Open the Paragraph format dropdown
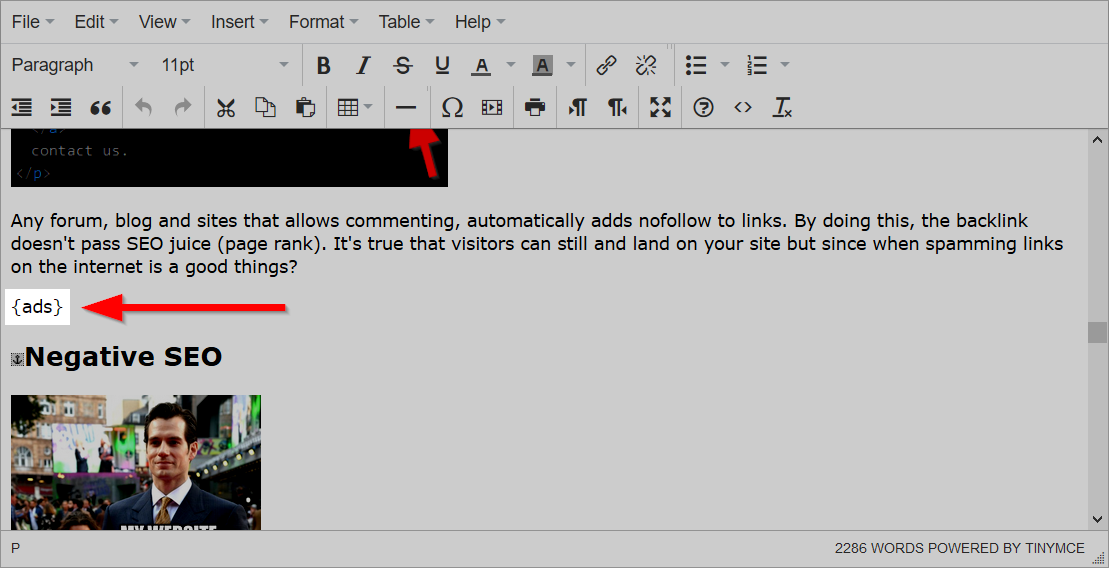 74,65
